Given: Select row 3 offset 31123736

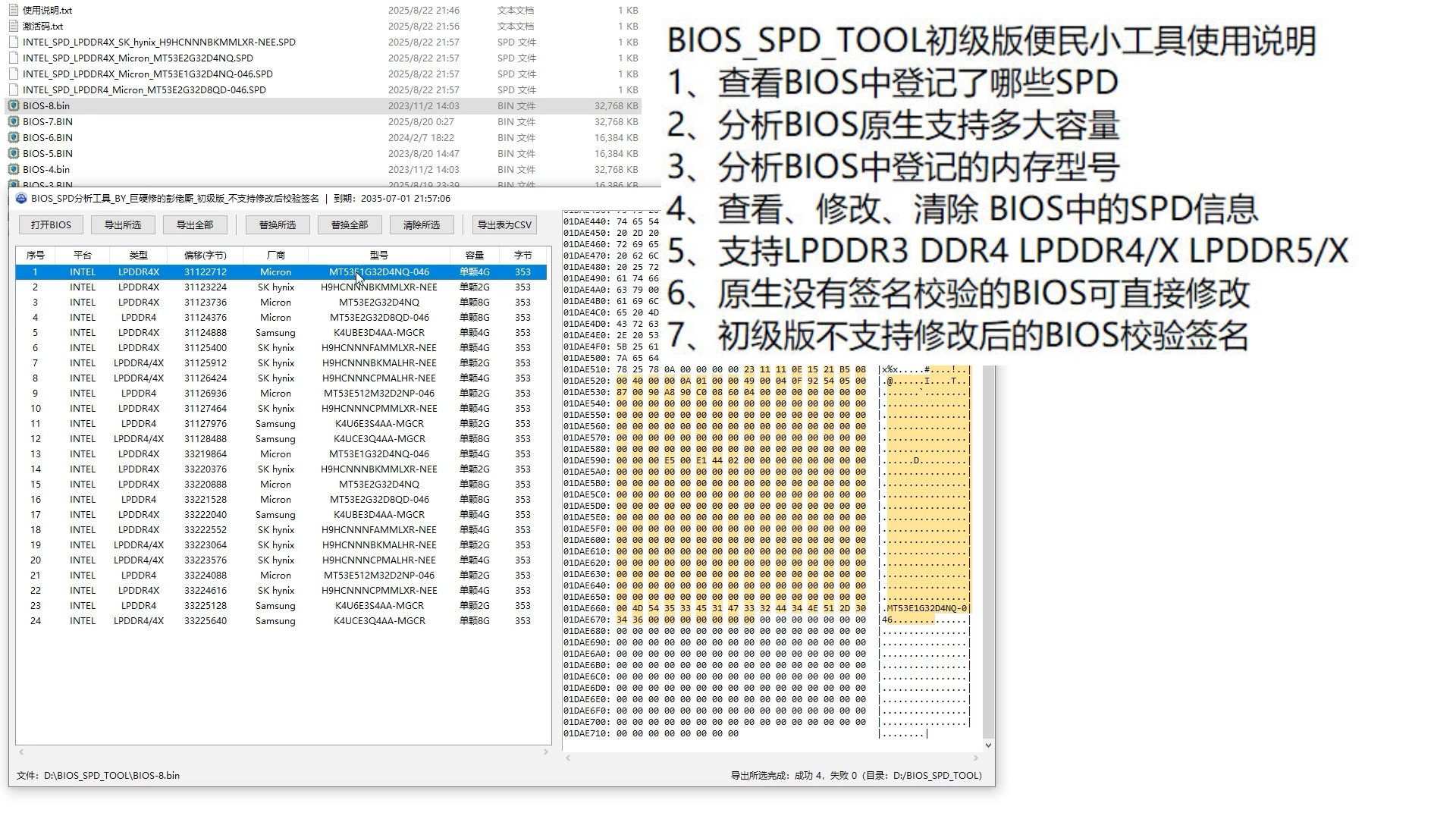Looking at the screenshot, I should point(206,303).
